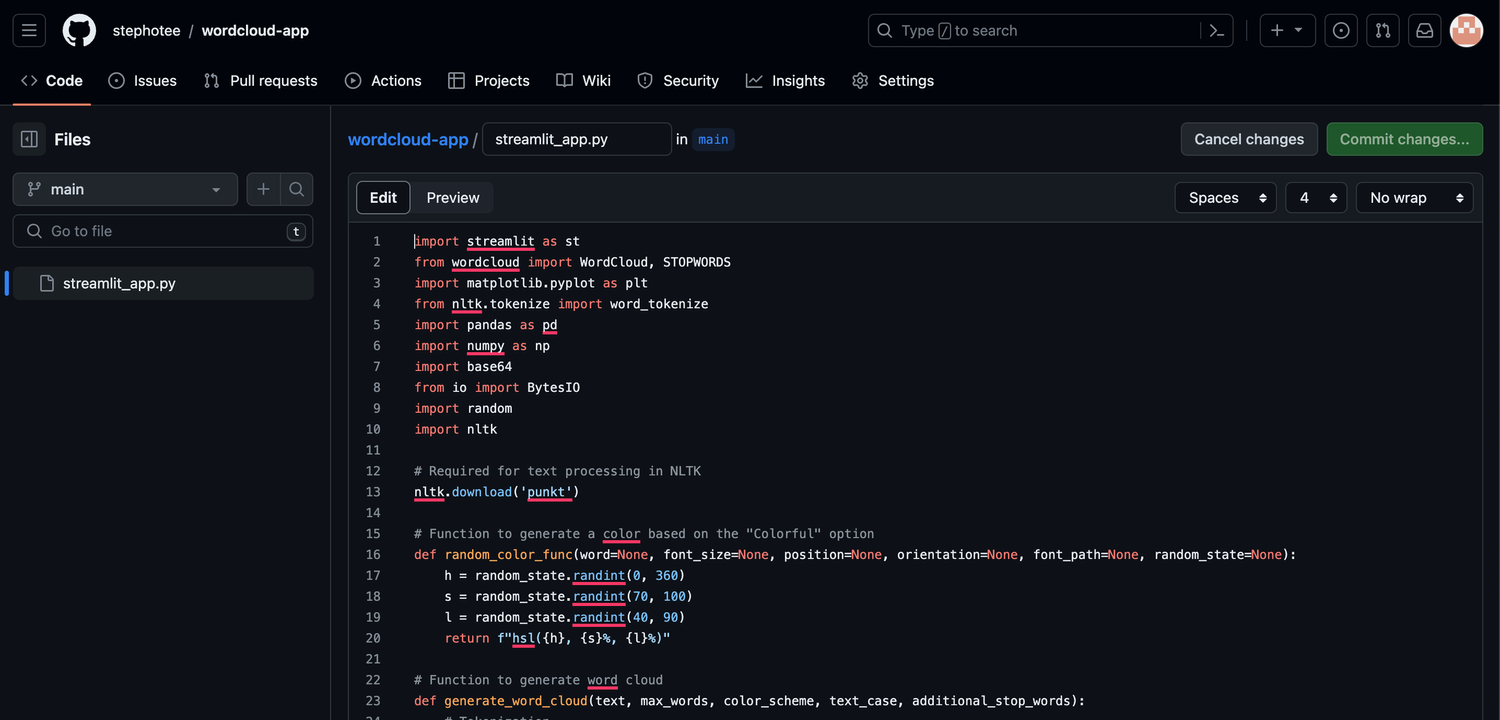Change indentation mode via Spaces dropdown
Viewport: 1500px width, 720px height.
point(1225,197)
